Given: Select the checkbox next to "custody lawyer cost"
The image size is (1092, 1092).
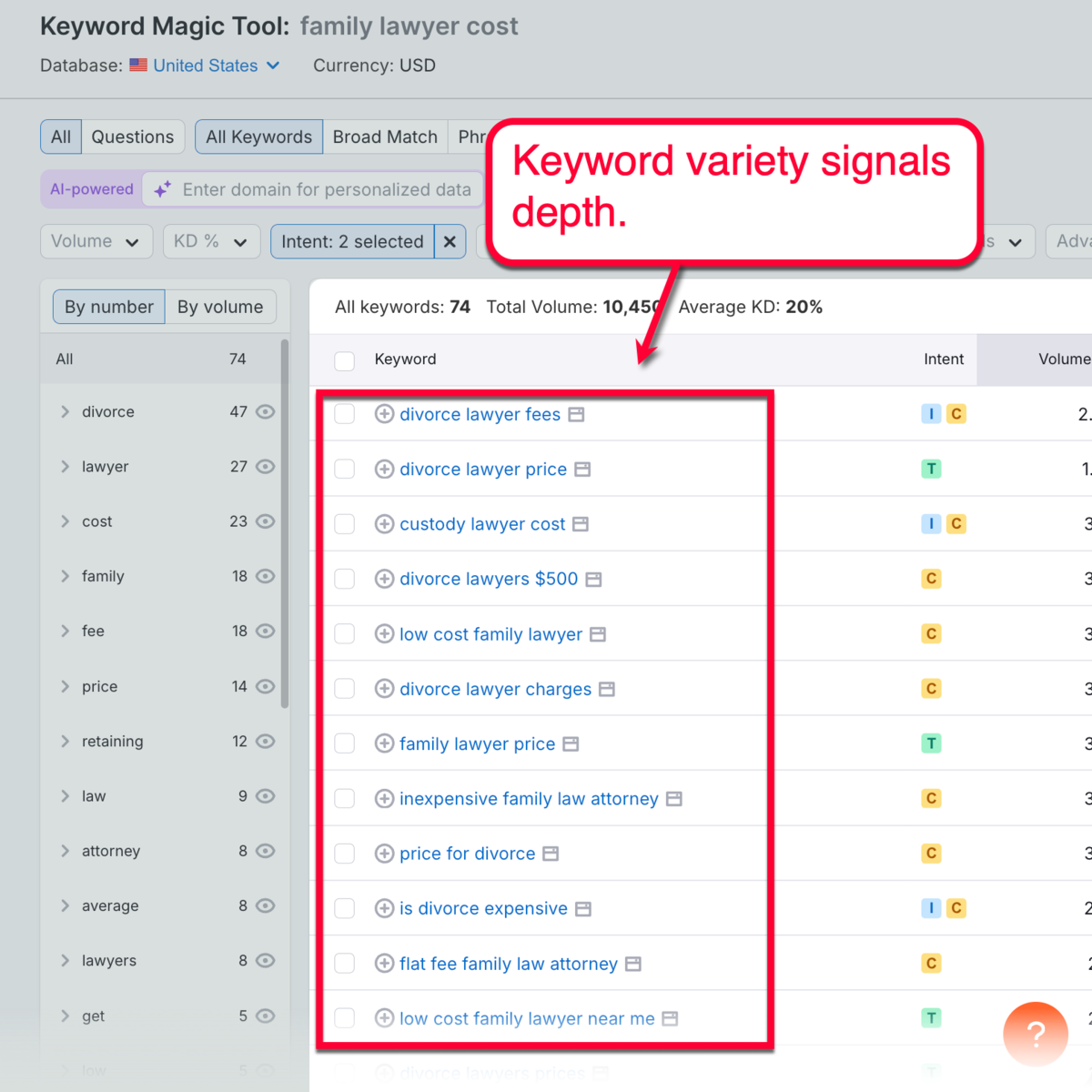Looking at the screenshot, I should [344, 524].
